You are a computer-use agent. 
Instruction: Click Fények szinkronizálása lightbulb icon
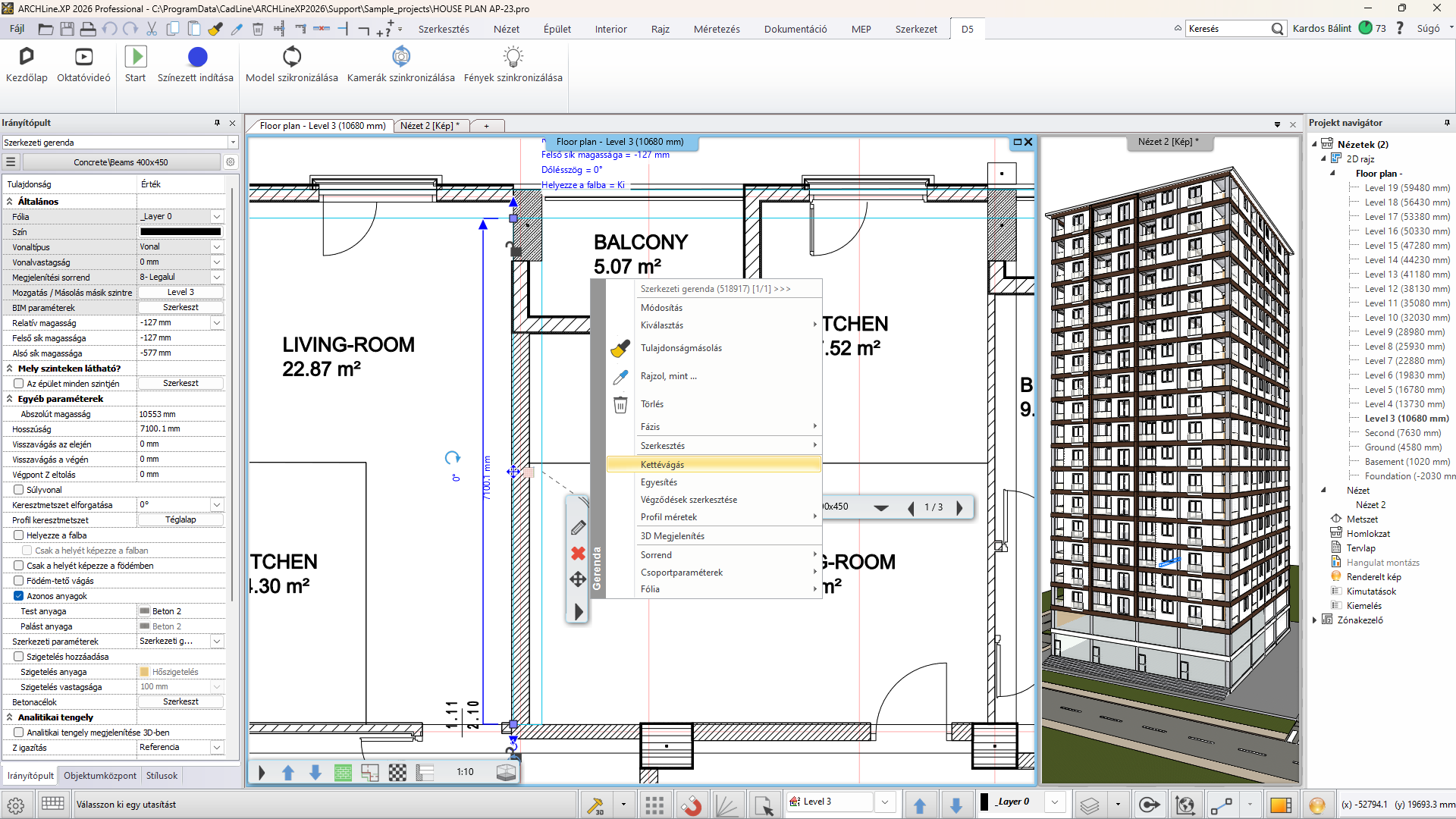(x=513, y=58)
